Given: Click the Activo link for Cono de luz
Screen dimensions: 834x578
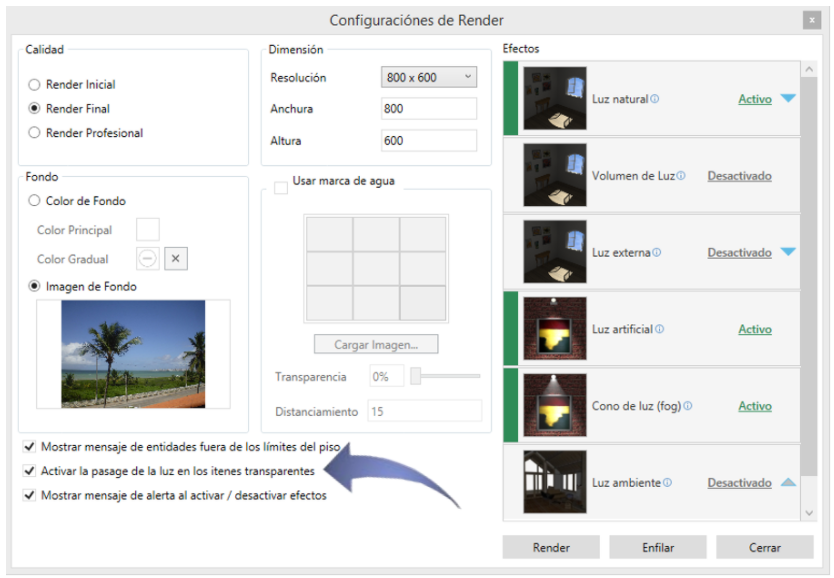Looking at the screenshot, I should pyautogui.click(x=755, y=406).
